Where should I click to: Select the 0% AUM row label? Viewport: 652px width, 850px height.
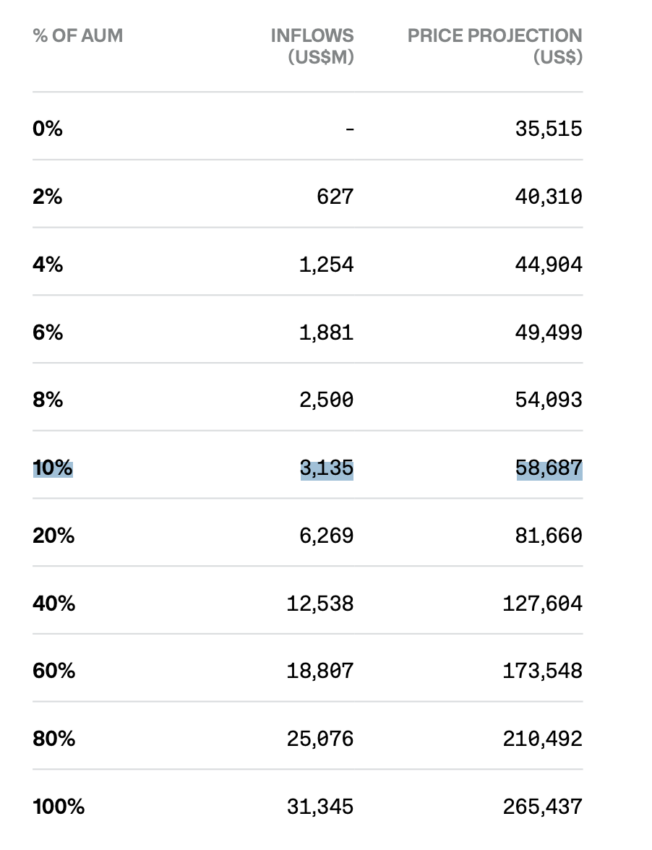tap(47, 129)
